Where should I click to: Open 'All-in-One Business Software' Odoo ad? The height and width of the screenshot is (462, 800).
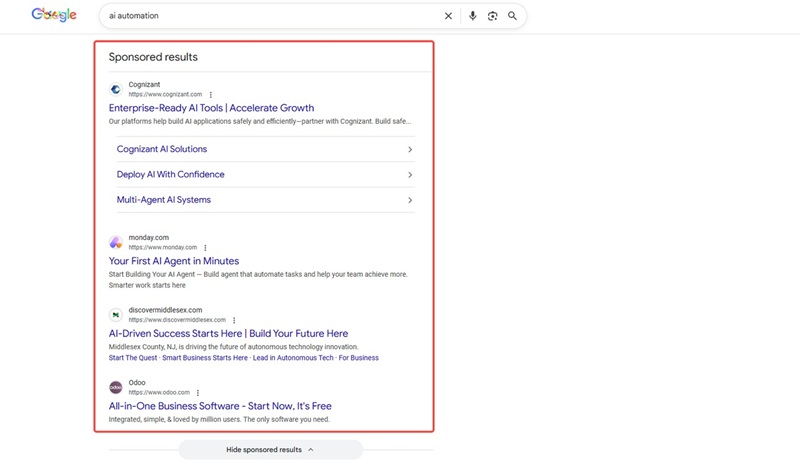[x=220, y=406]
